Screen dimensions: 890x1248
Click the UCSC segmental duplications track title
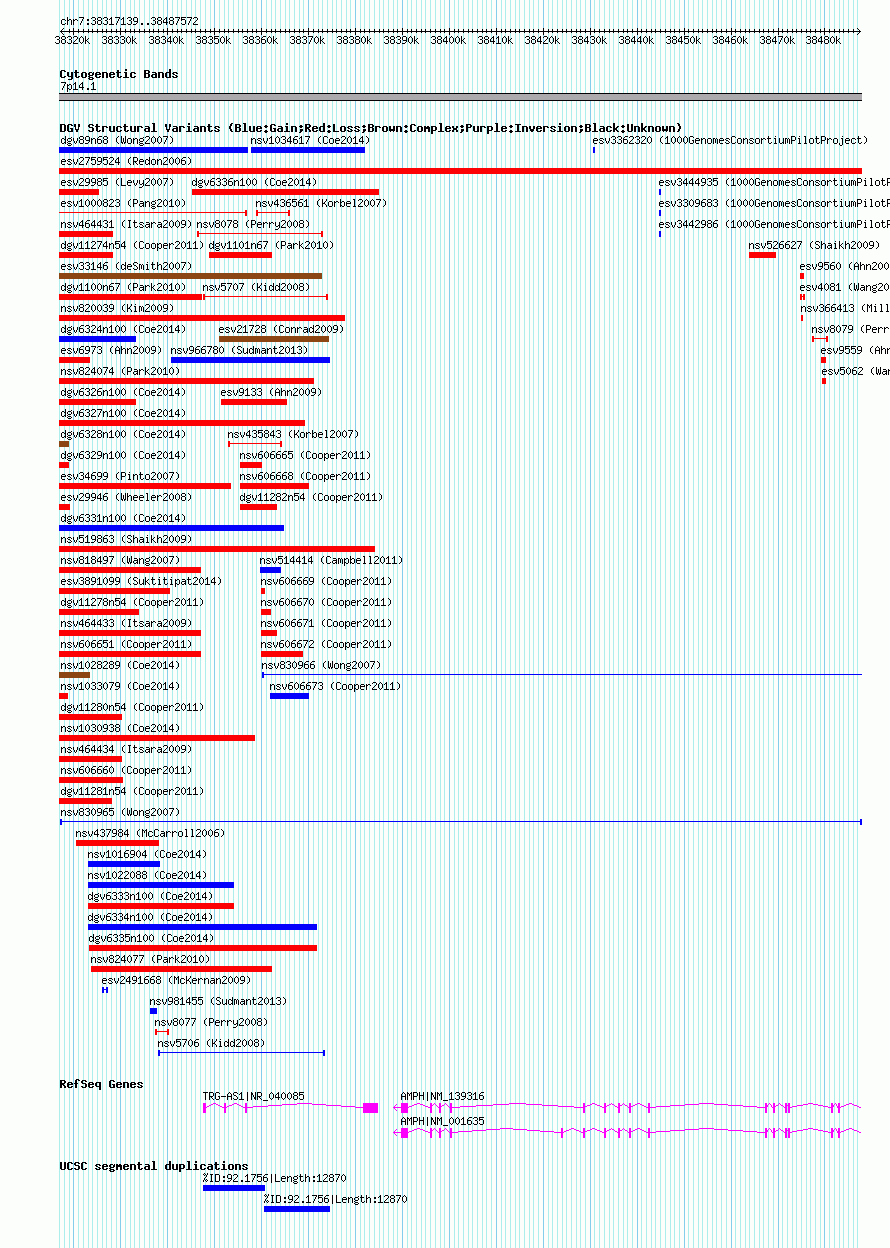click(154, 1166)
